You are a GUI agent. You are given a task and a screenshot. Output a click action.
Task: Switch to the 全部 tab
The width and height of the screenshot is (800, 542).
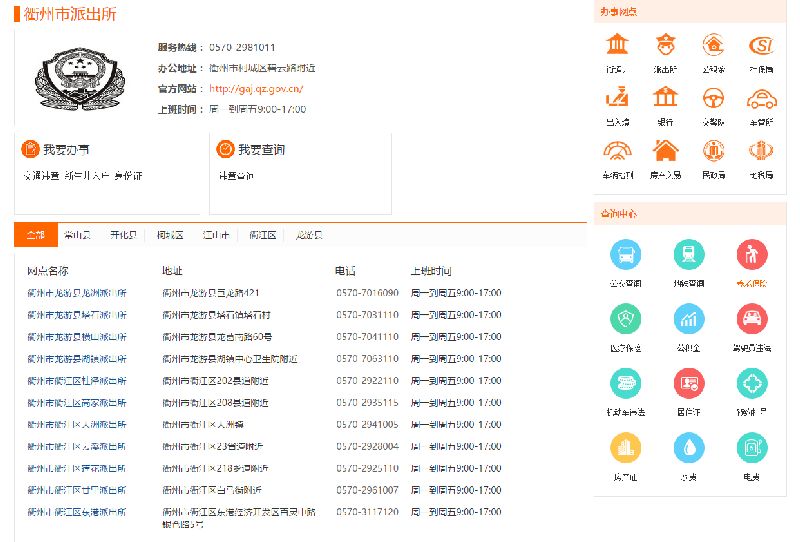[x=36, y=235]
